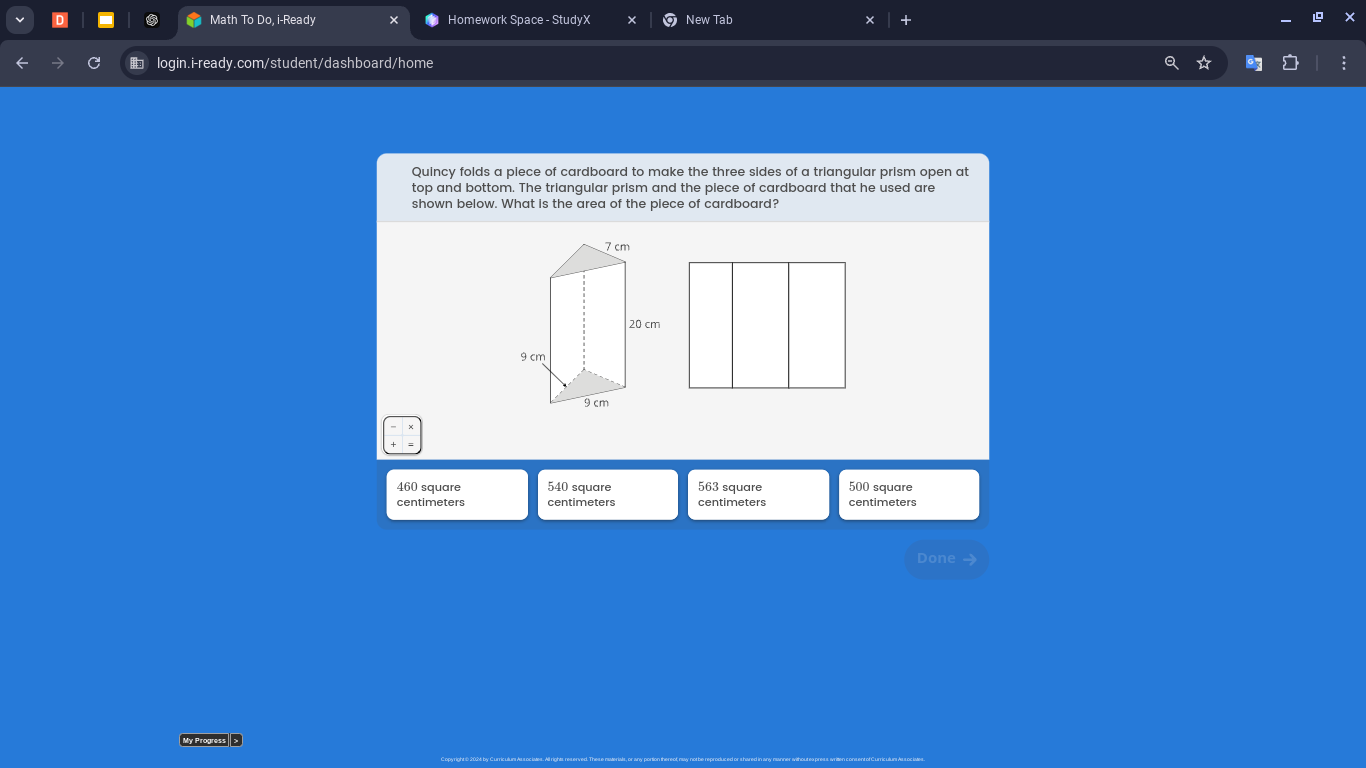This screenshot has height=768, width=1366.
Task: Select answer 563 square centimeters
Action: [758, 495]
